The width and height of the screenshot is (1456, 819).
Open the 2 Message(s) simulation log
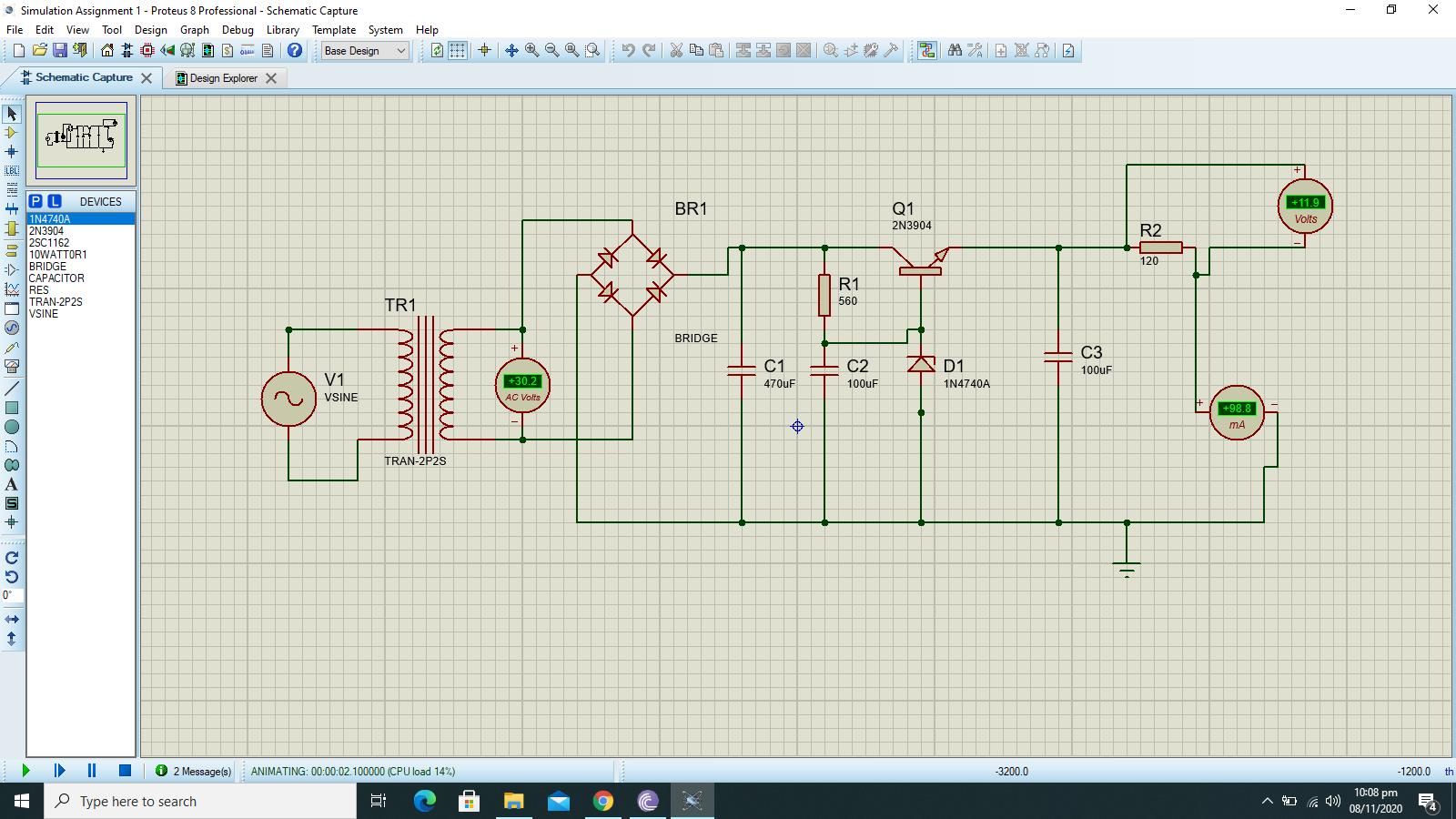pyautogui.click(x=194, y=771)
